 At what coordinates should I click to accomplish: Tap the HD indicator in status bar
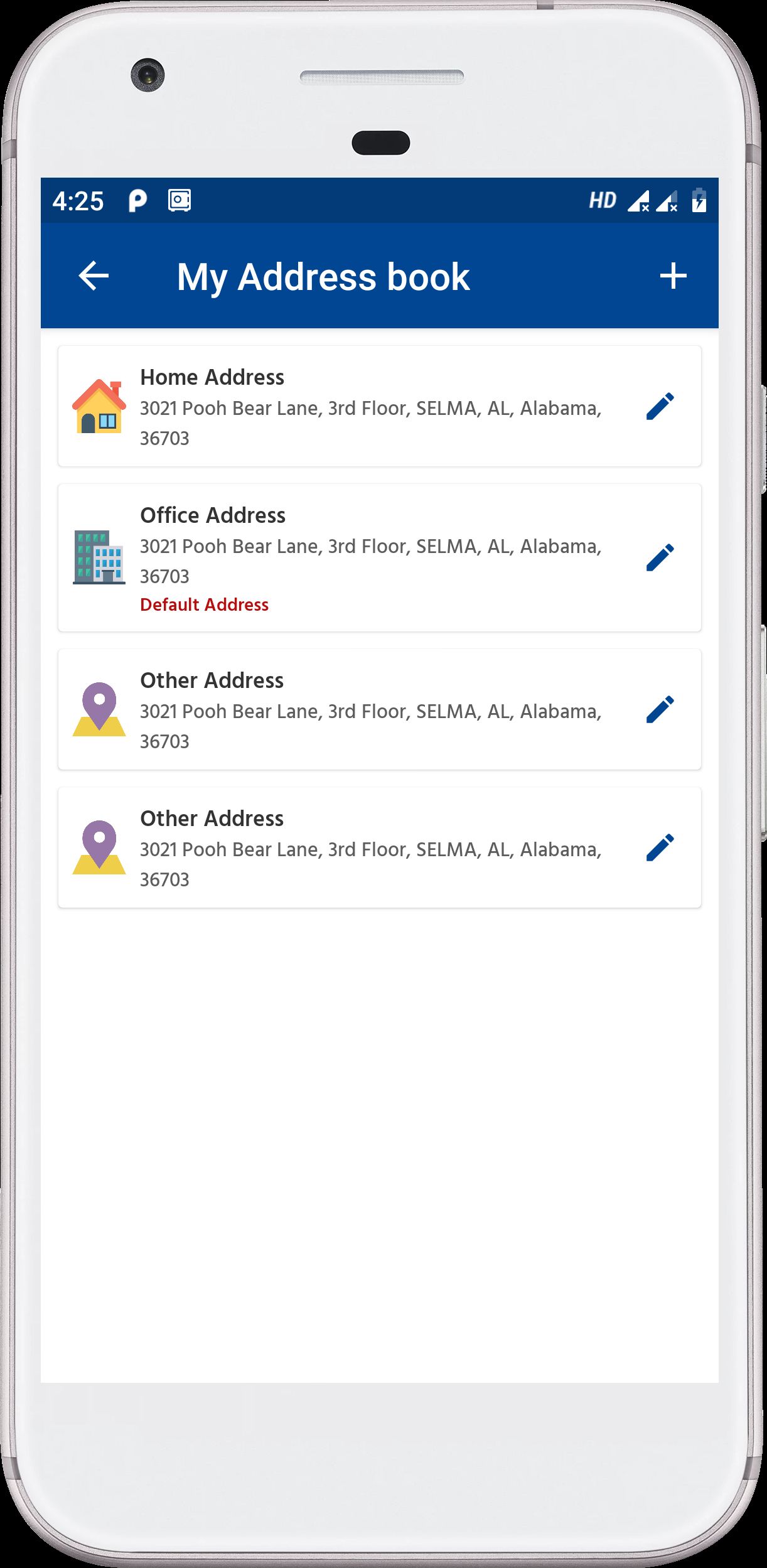(603, 201)
